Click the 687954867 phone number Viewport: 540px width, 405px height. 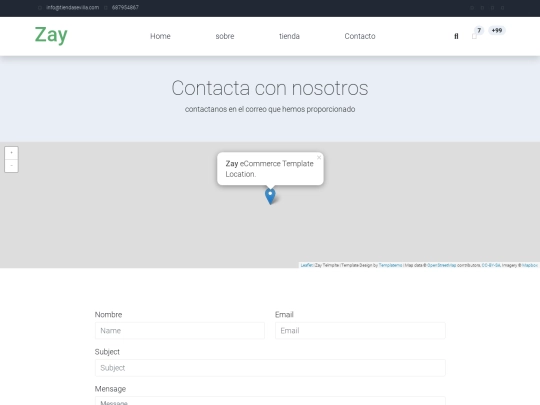(125, 8)
